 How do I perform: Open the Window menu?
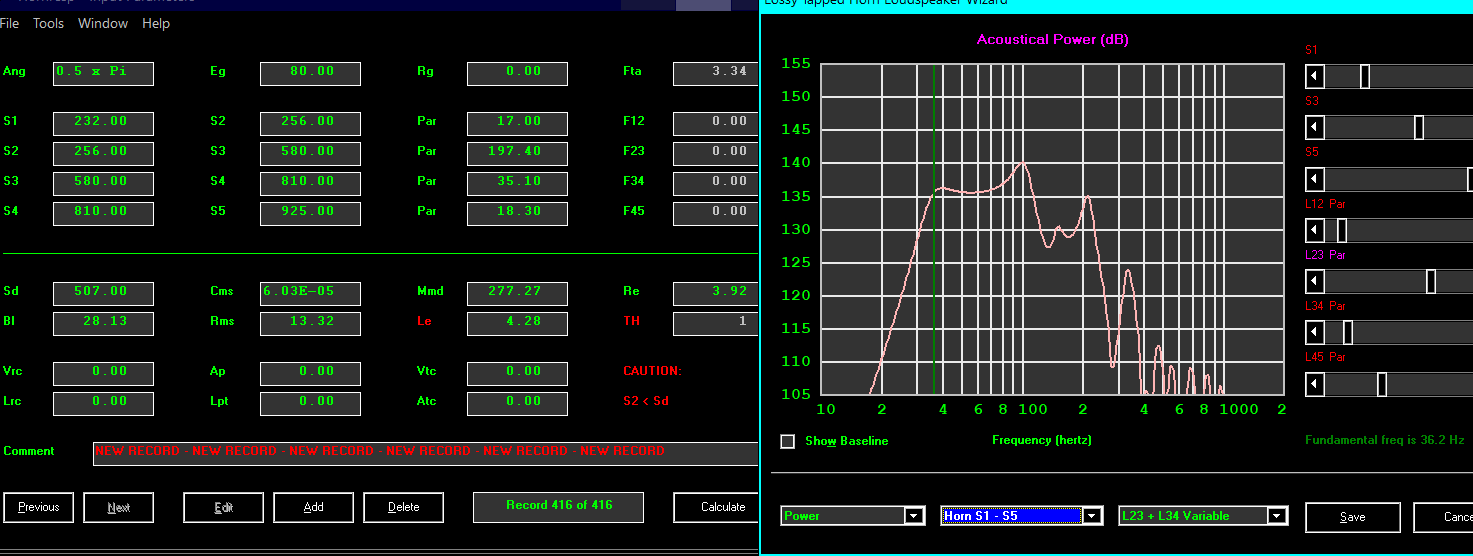coord(103,23)
